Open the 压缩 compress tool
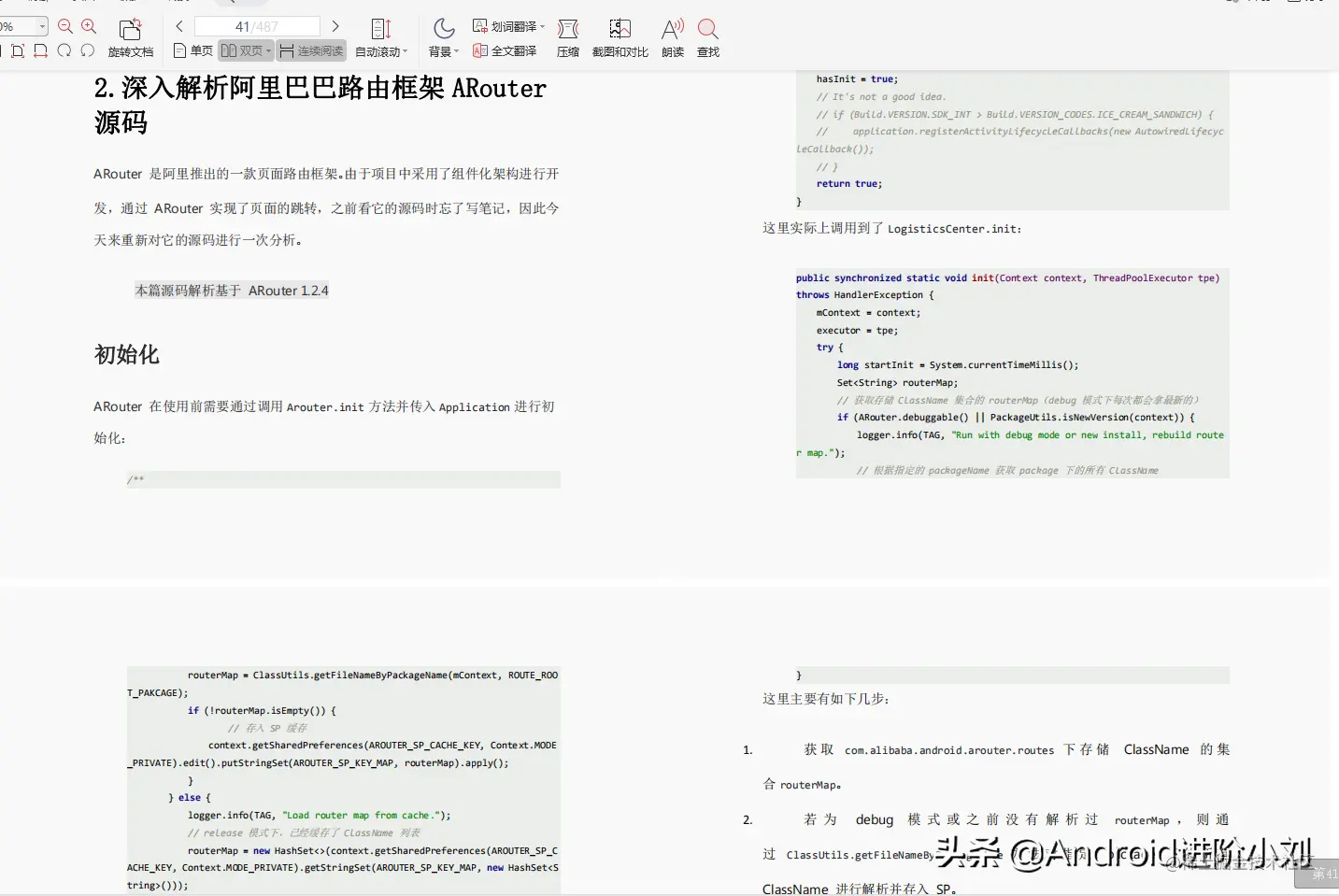The width and height of the screenshot is (1339, 896). coord(568,37)
